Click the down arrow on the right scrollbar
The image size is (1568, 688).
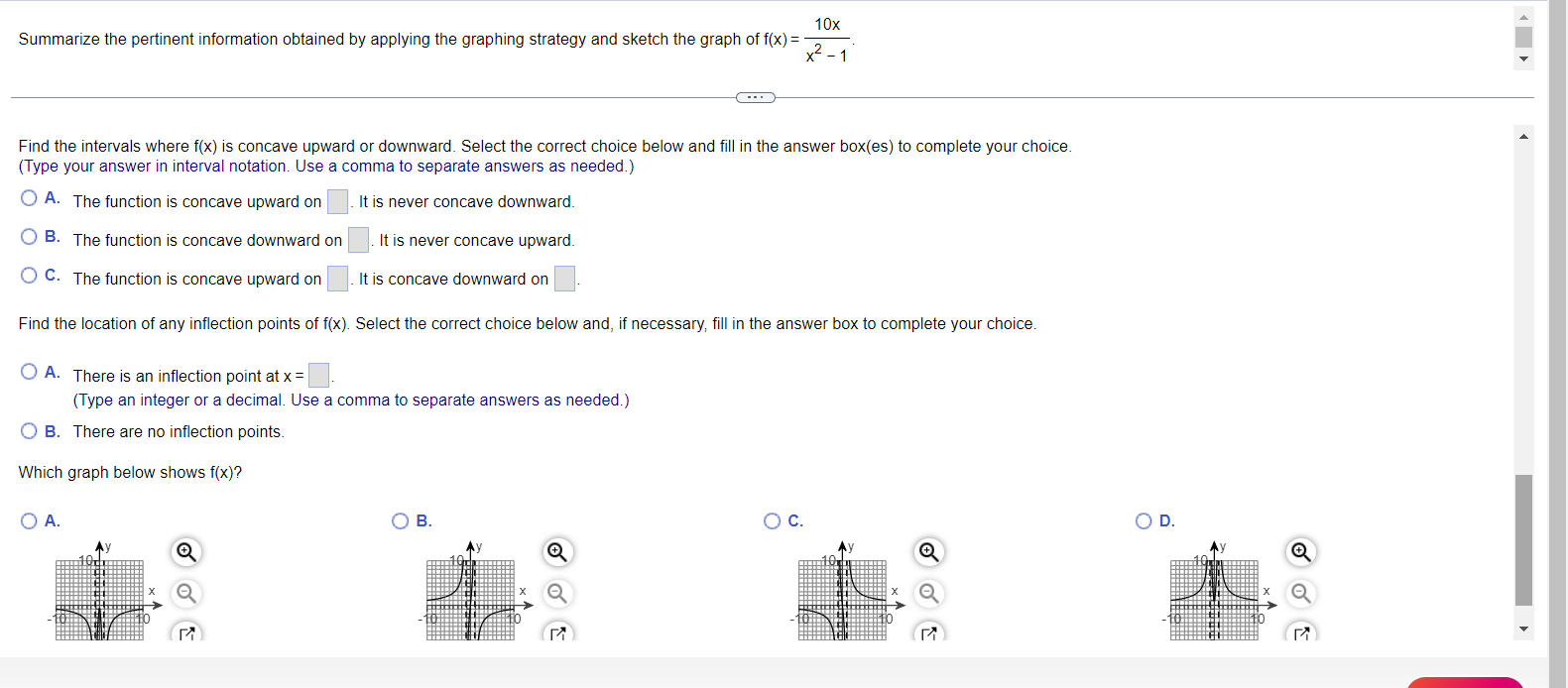[1523, 628]
